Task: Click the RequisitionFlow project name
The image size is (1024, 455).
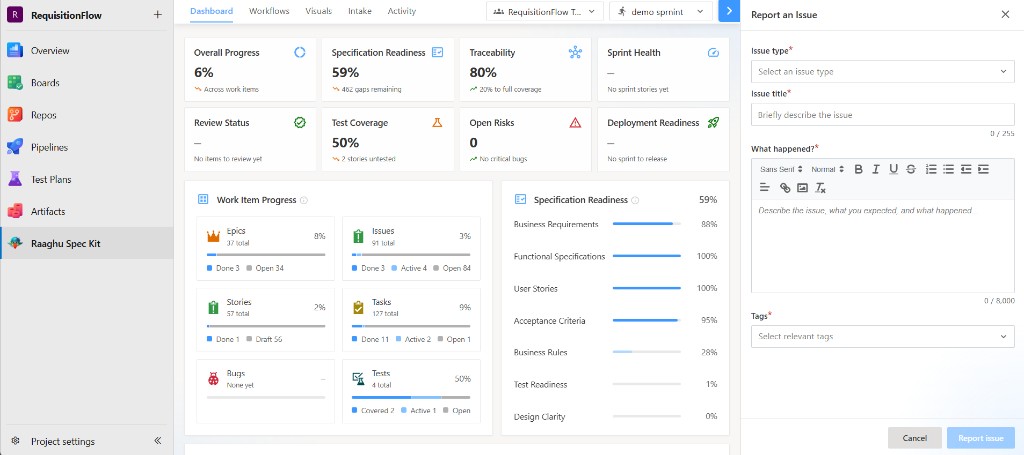Action: tap(66, 15)
